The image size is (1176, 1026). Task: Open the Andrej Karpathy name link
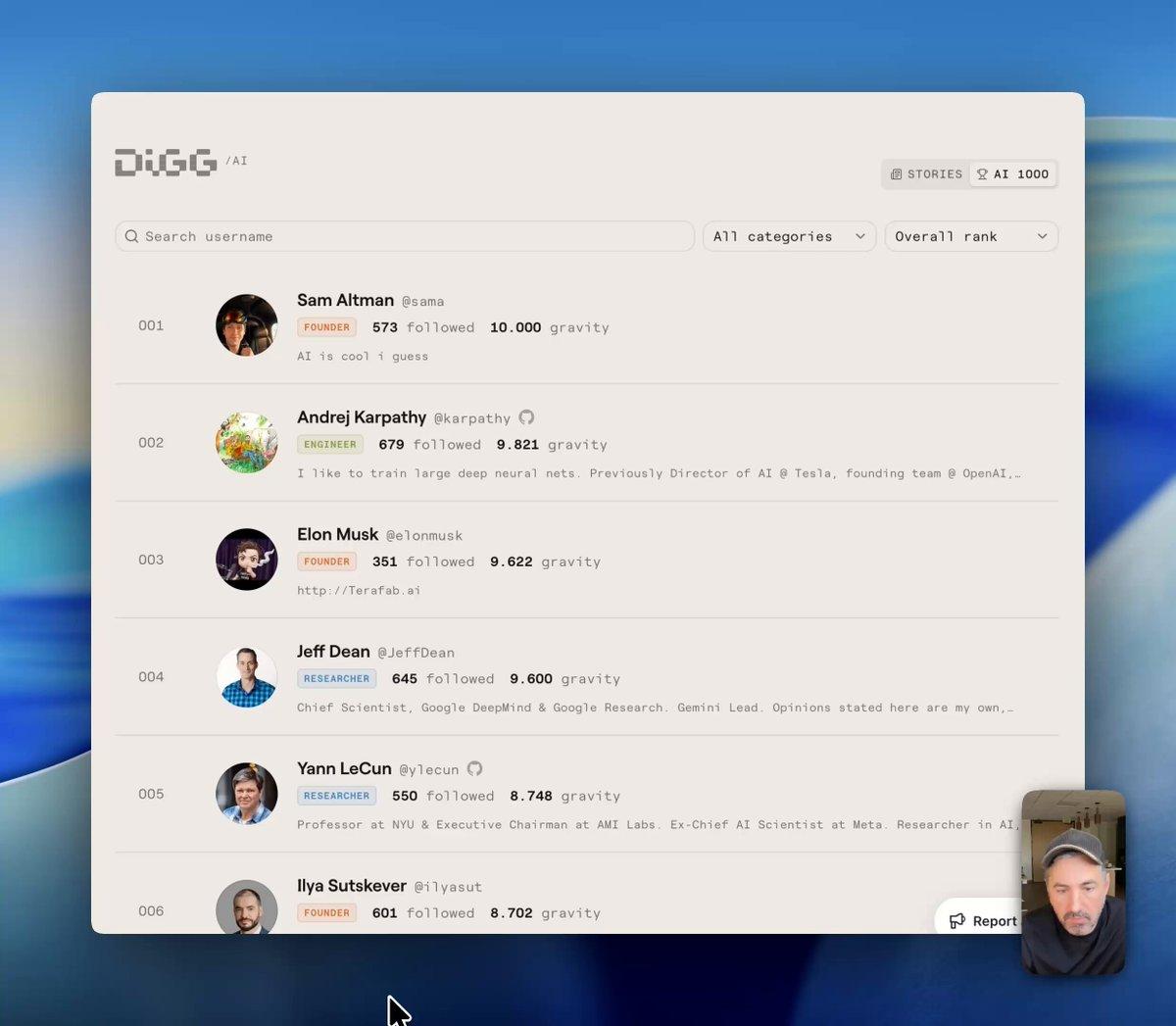coord(362,417)
